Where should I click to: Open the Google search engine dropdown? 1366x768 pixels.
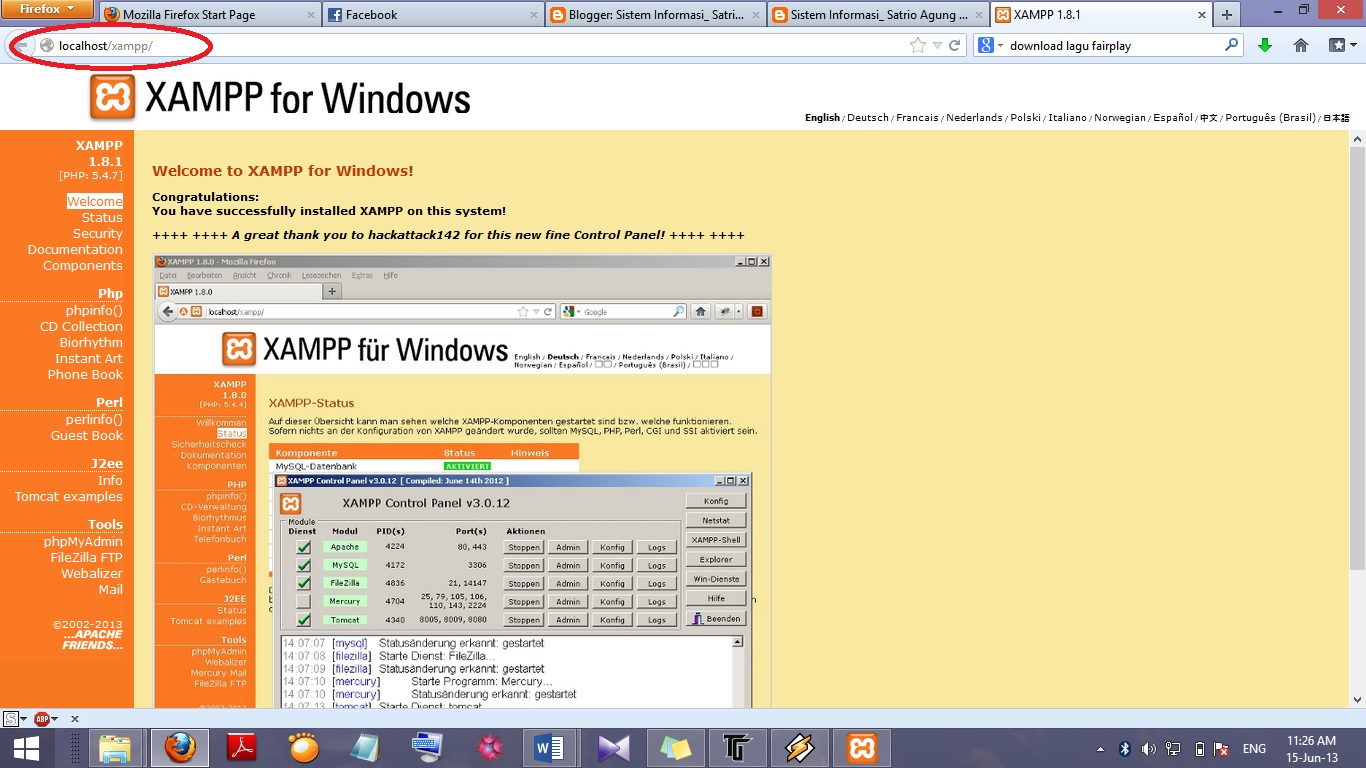pos(989,45)
